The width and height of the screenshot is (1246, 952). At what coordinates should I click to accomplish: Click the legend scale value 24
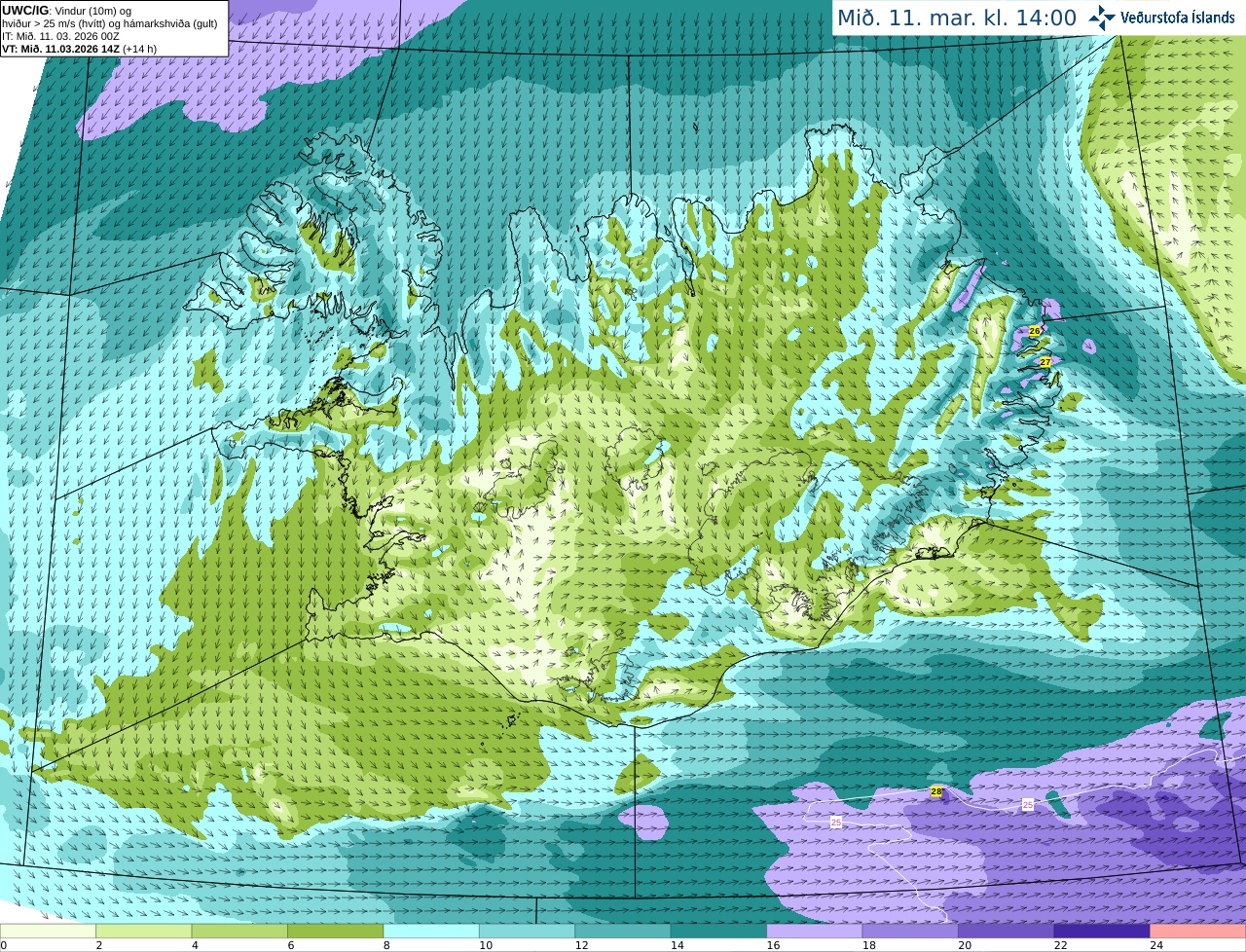click(x=1156, y=945)
